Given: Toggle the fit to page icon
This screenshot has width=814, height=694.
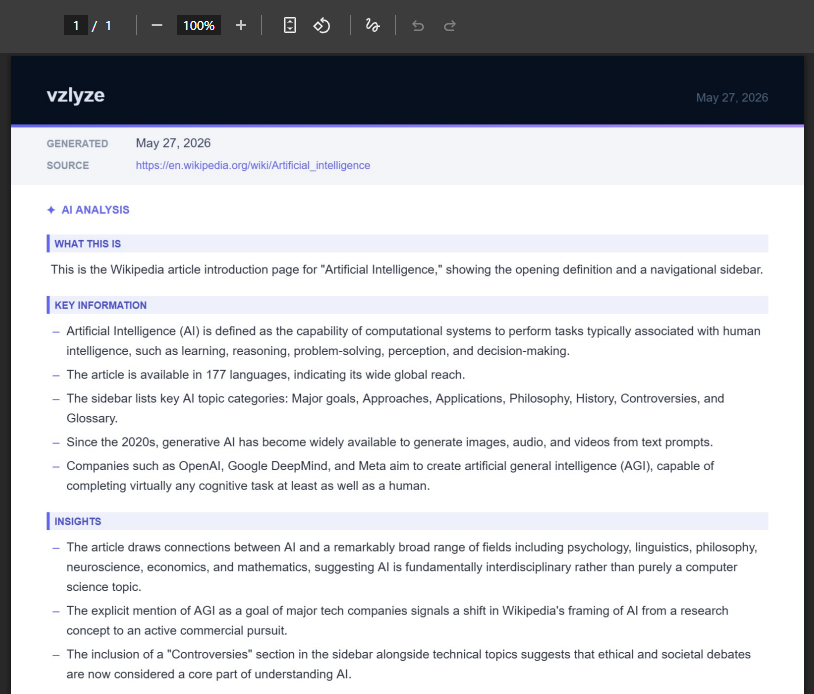Looking at the screenshot, I should click(290, 25).
